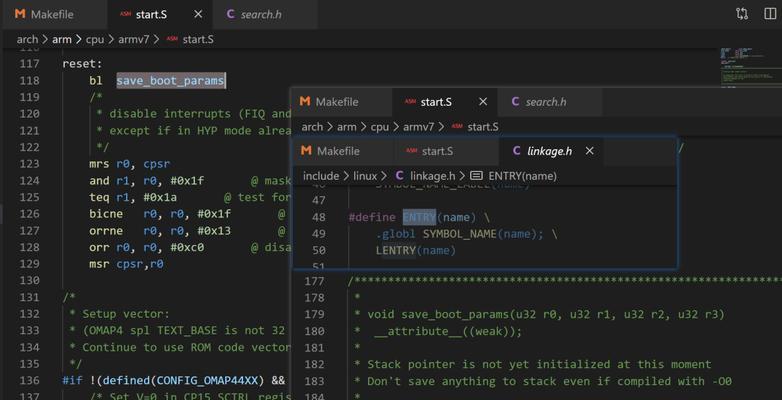Click the highlighted 'save_boot_params' text on line 118

[x=171, y=80]
